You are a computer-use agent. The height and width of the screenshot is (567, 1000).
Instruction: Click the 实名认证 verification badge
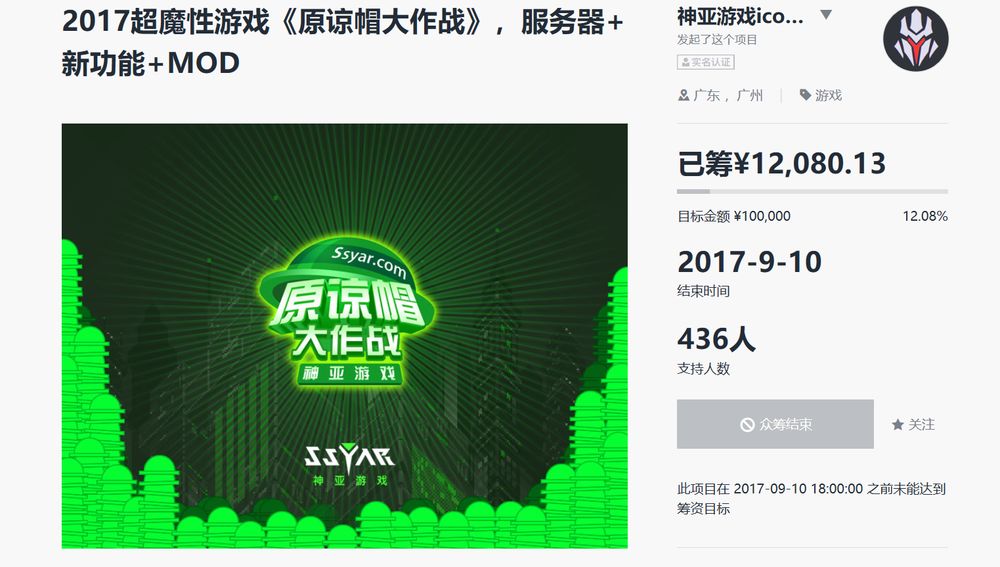[706, 62]
